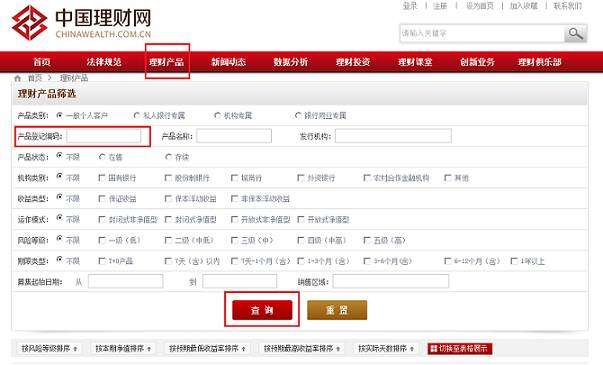Select 在售 product status radio

[x=102, y=157]
